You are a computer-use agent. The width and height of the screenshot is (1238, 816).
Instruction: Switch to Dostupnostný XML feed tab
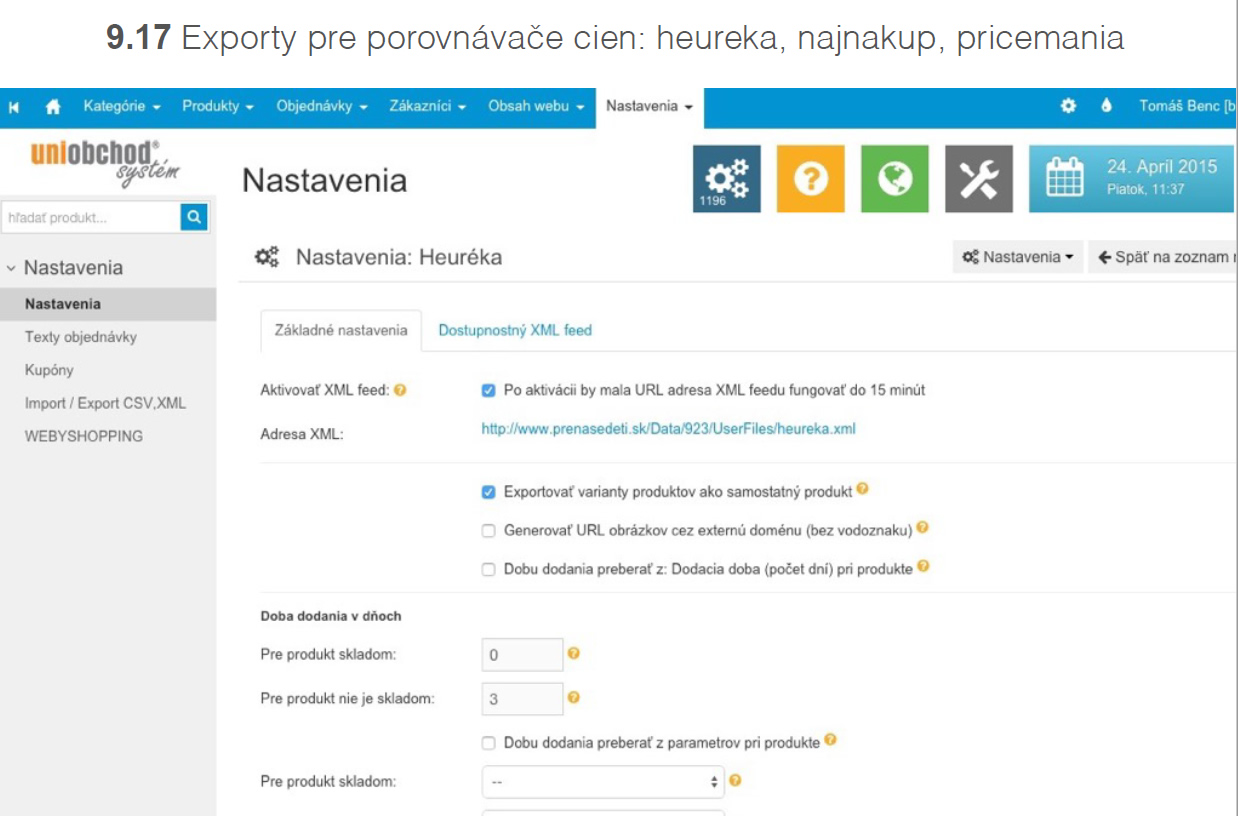[515, 330]
